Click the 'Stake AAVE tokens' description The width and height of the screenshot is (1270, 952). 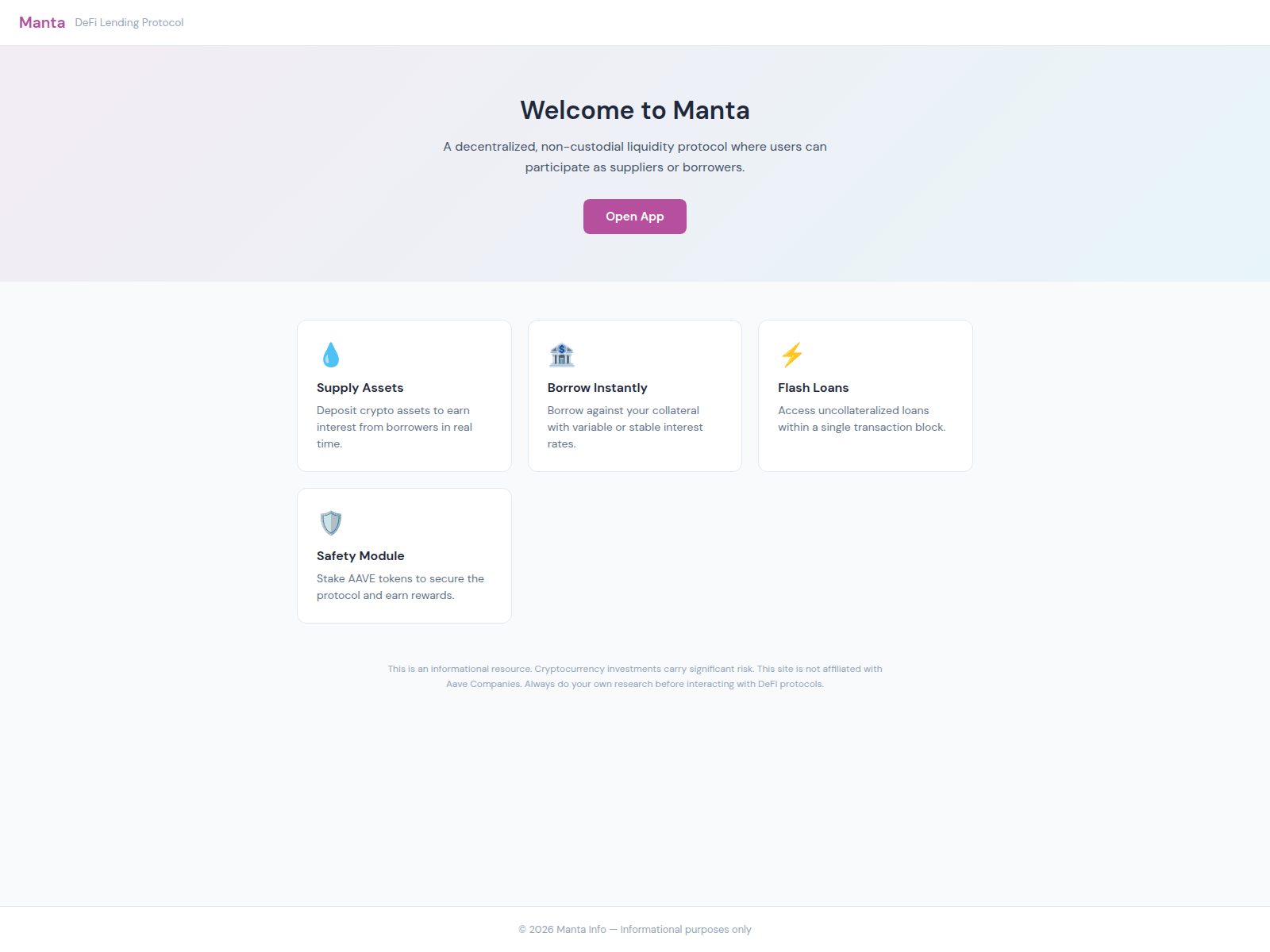pos(401,587)
